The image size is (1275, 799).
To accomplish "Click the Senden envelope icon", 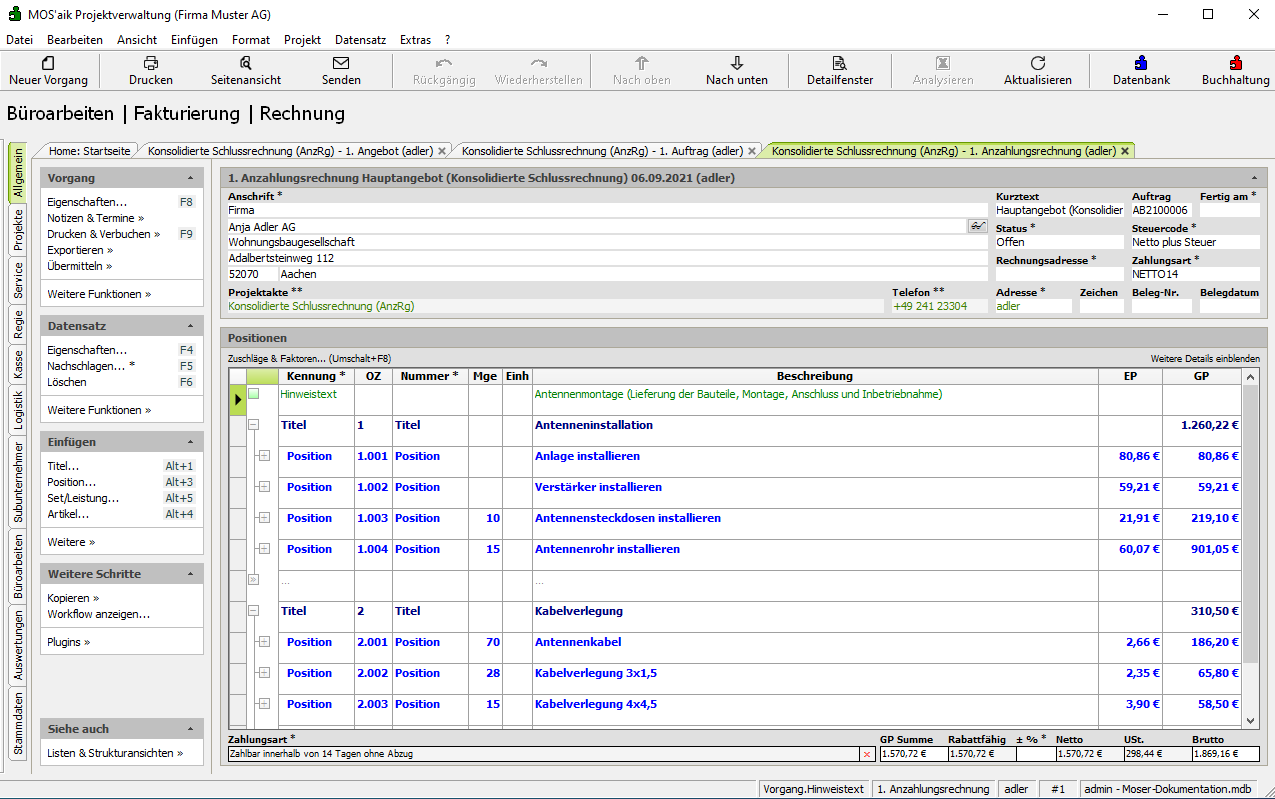I will 341,63.
